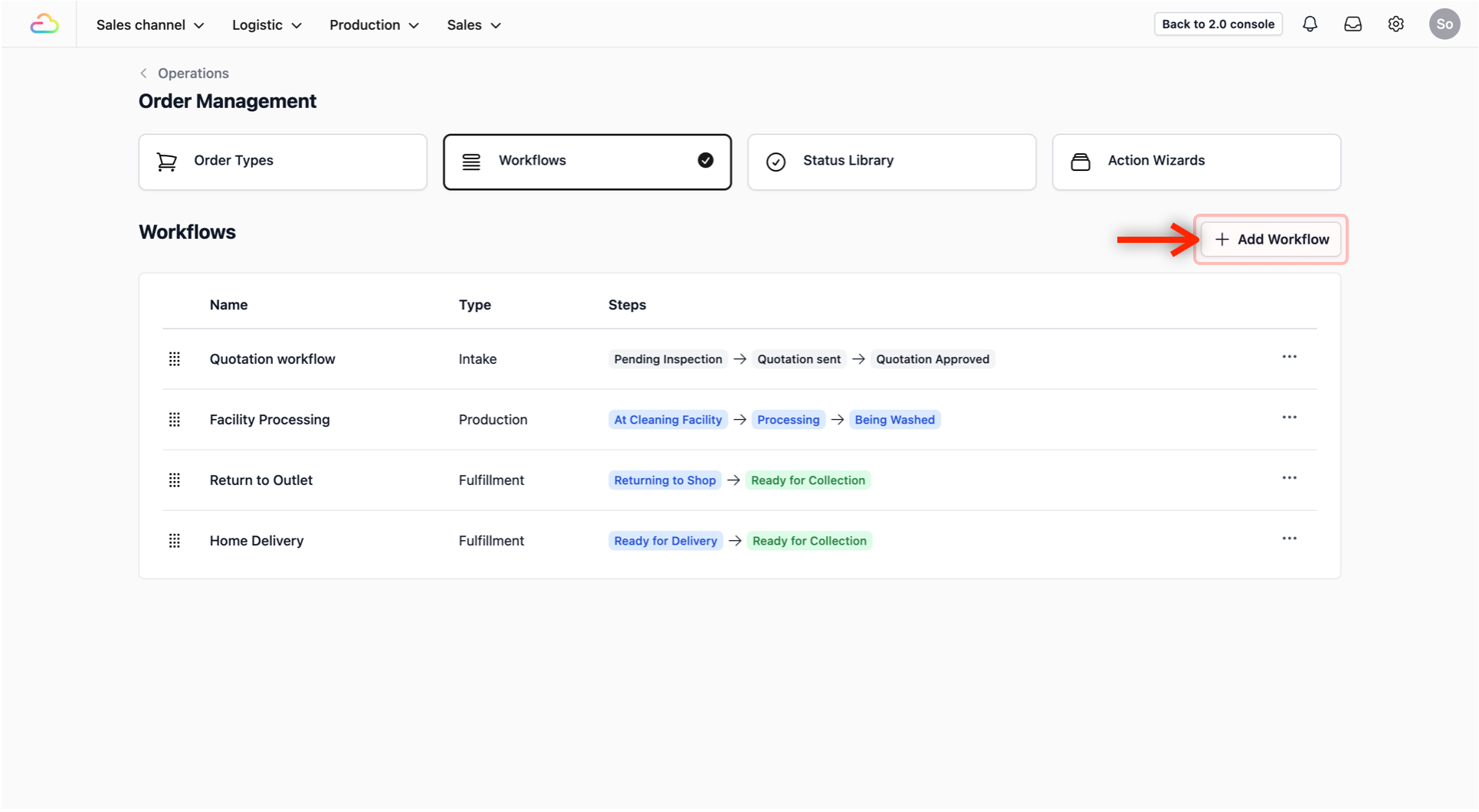Click the Production type cell for Facility Processing

point(493,420)
